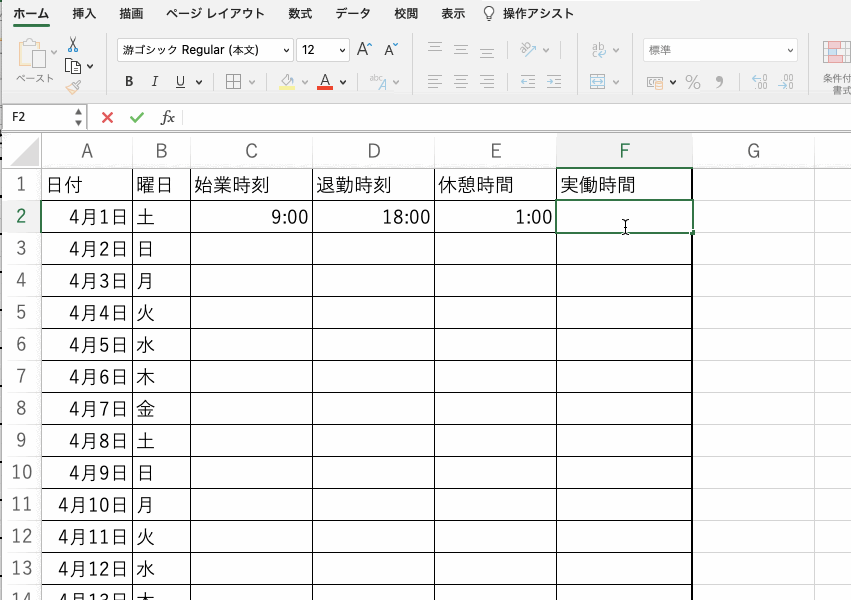Open the font name dropdown
The width and height of the screenshot is (851, 600).
pos(287,50)
